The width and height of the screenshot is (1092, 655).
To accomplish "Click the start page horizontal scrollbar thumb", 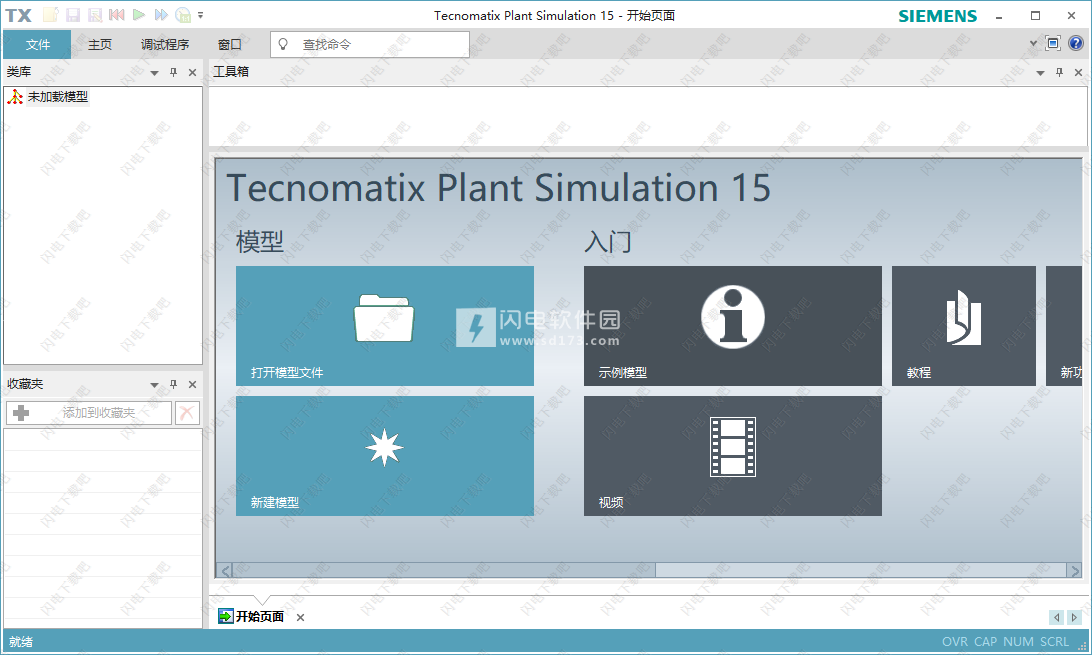I will (x=444, y=571).
